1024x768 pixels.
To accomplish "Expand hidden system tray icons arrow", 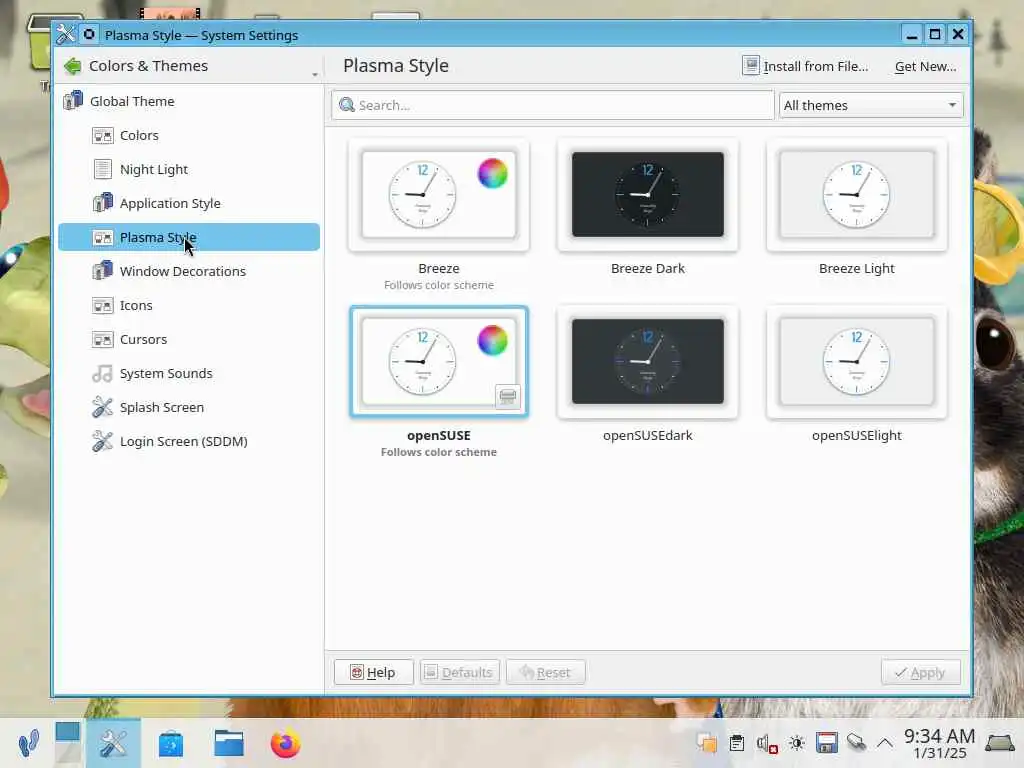I will pyautogui.click(x=885, y=743).
